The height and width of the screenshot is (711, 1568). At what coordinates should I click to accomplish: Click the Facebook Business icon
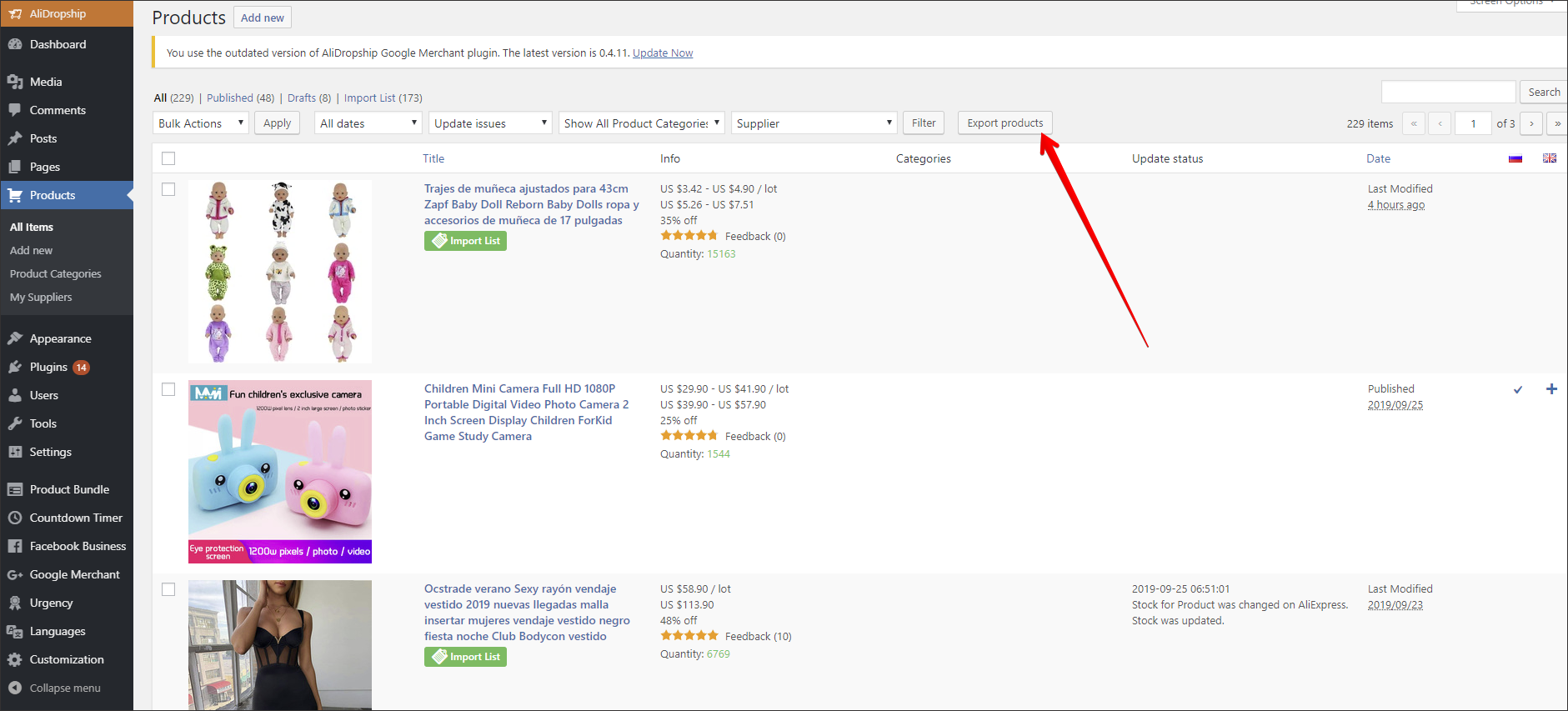point(15,546)
